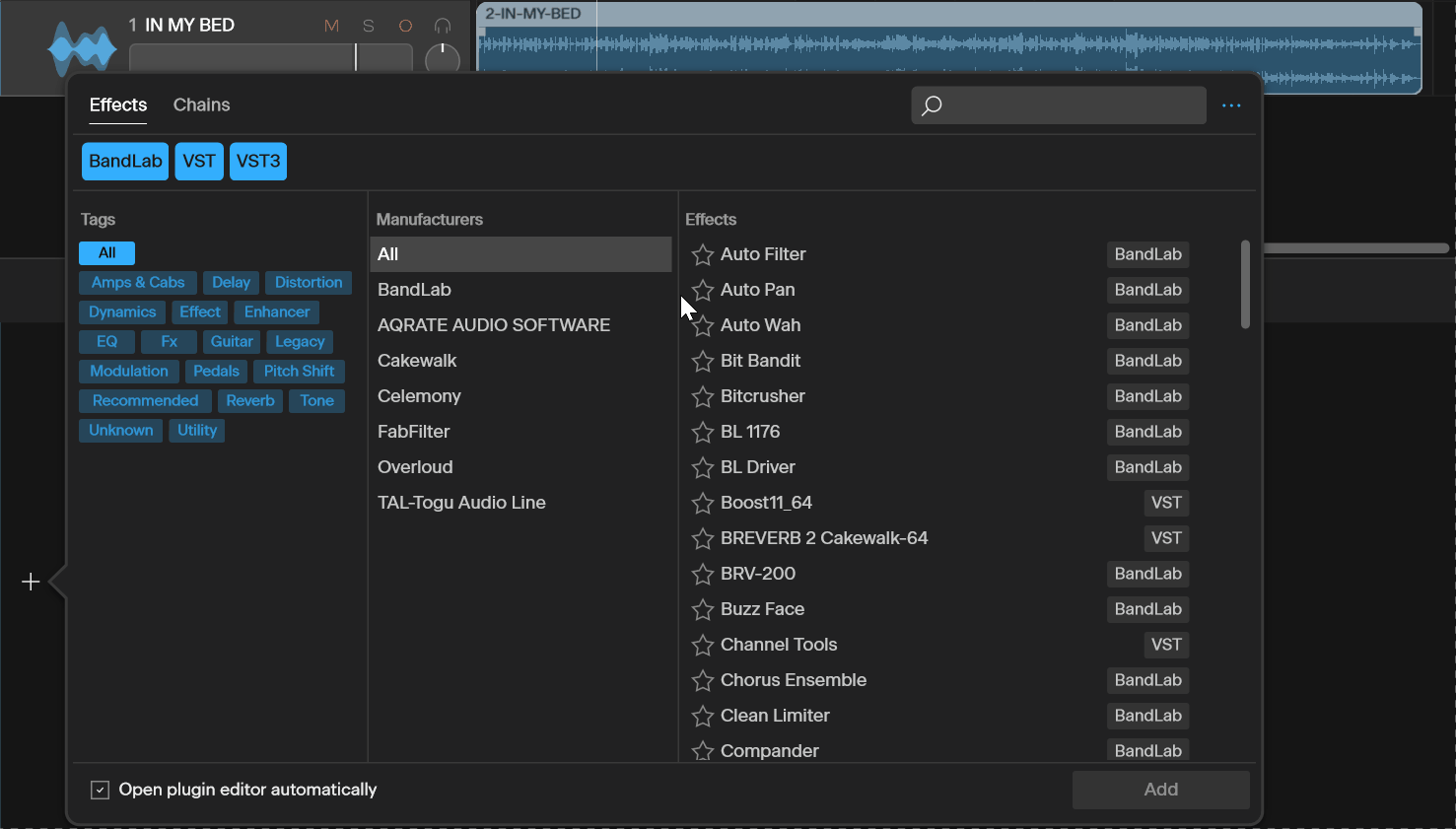
Task: Open the three-dot options menu
Action: [1231, 105]
